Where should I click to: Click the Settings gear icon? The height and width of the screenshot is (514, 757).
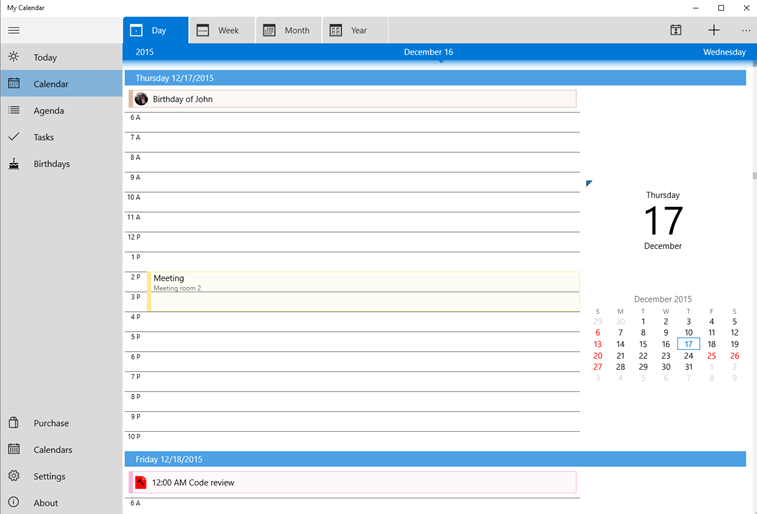click(14, 476)
